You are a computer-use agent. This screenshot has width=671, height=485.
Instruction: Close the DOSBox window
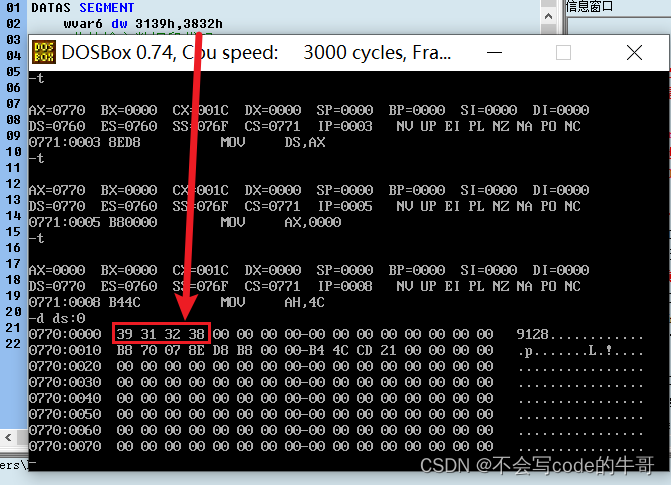[x=634, y=53]
